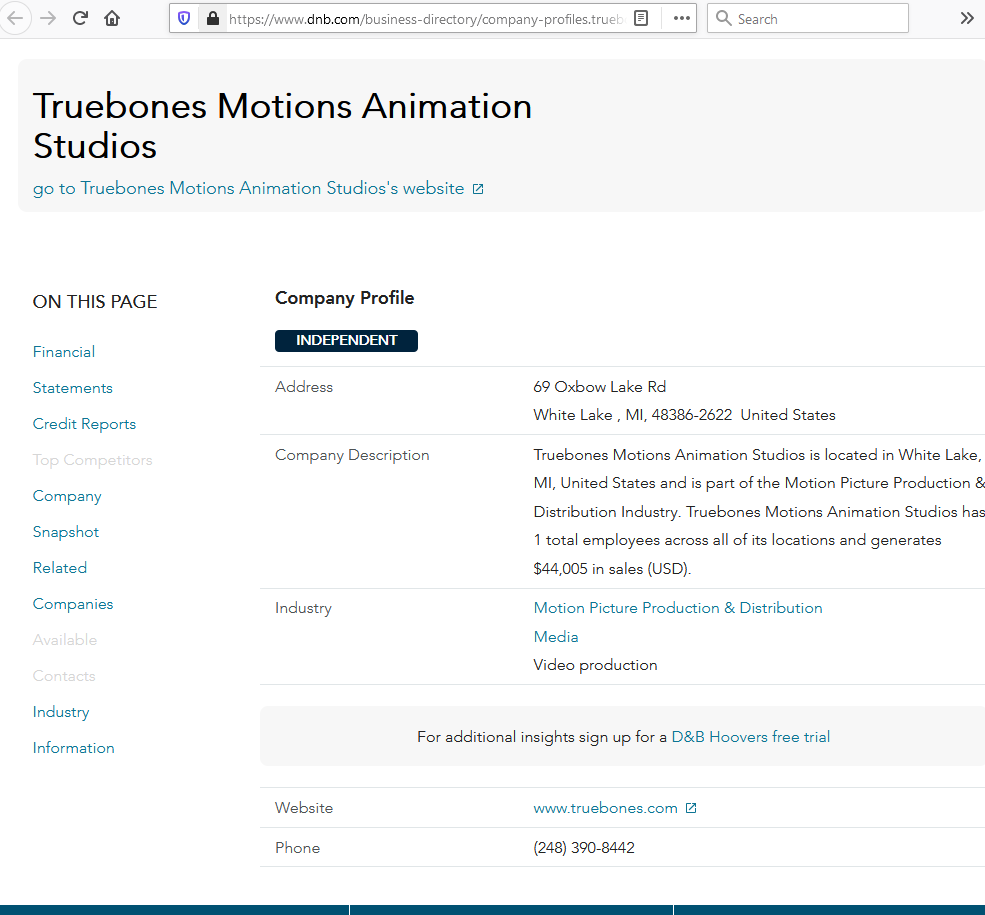The image size is (985, 915).
Task: Click external-link icon beside the studio website link
Action: click(478, 189)
